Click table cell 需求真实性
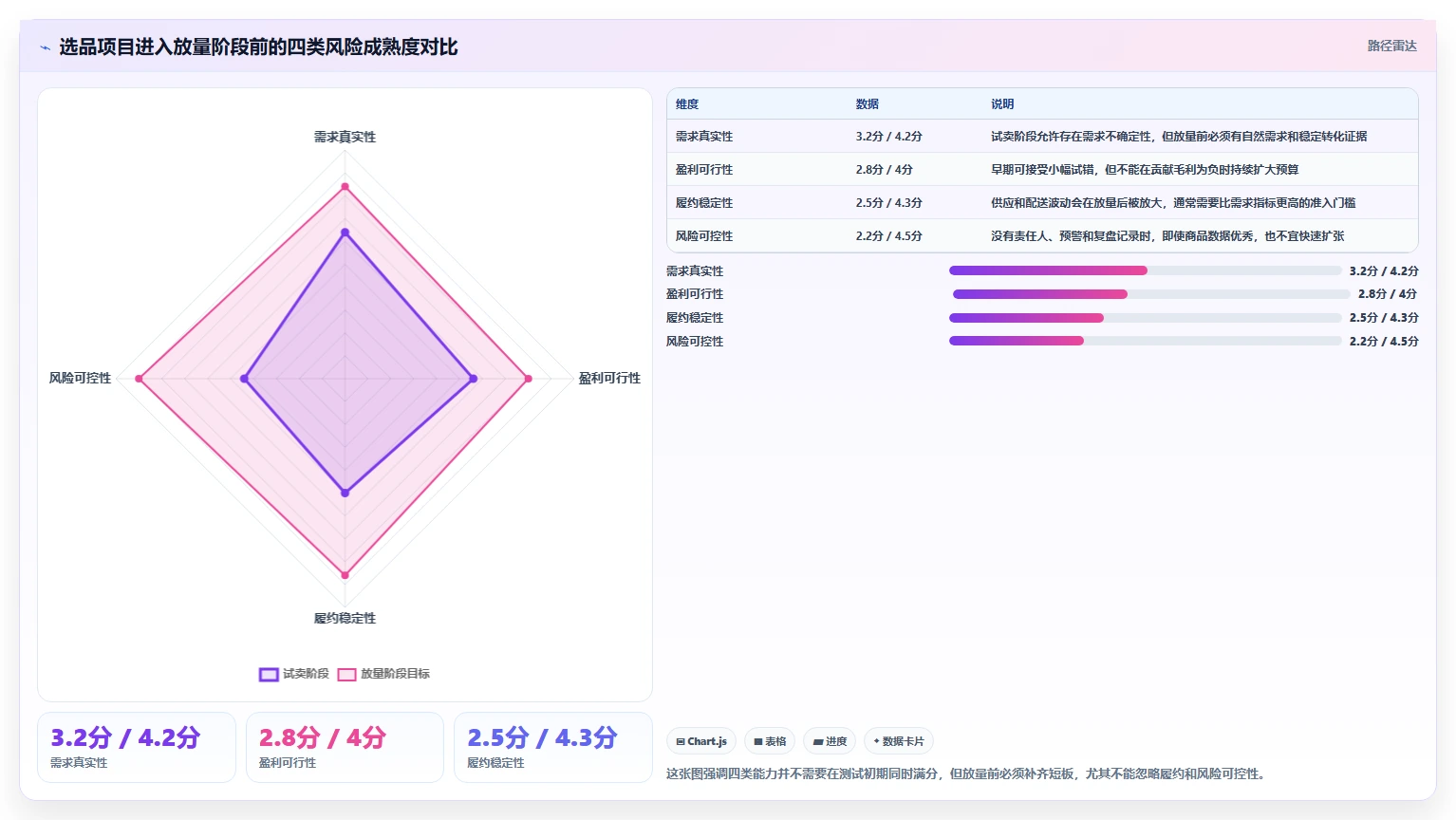This screenshot has width=1456, height=820. click(704, 137)
